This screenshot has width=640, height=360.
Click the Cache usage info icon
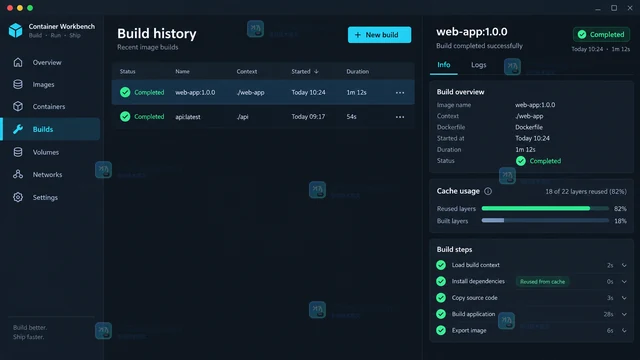[x=488, y=191]
